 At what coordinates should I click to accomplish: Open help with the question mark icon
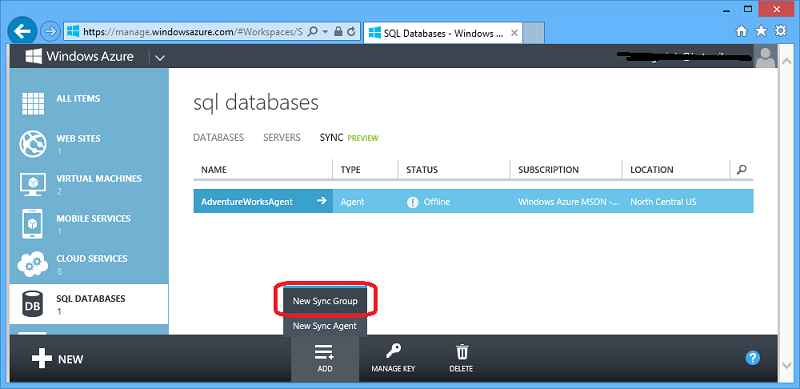click(753, 358)
